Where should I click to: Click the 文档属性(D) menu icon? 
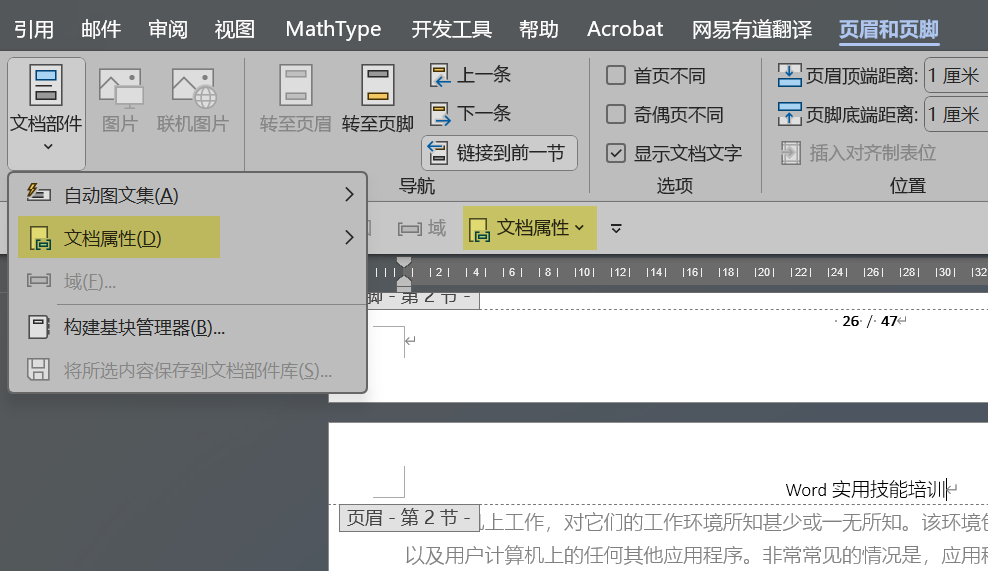pyautogui.click(x=40, y=239)
